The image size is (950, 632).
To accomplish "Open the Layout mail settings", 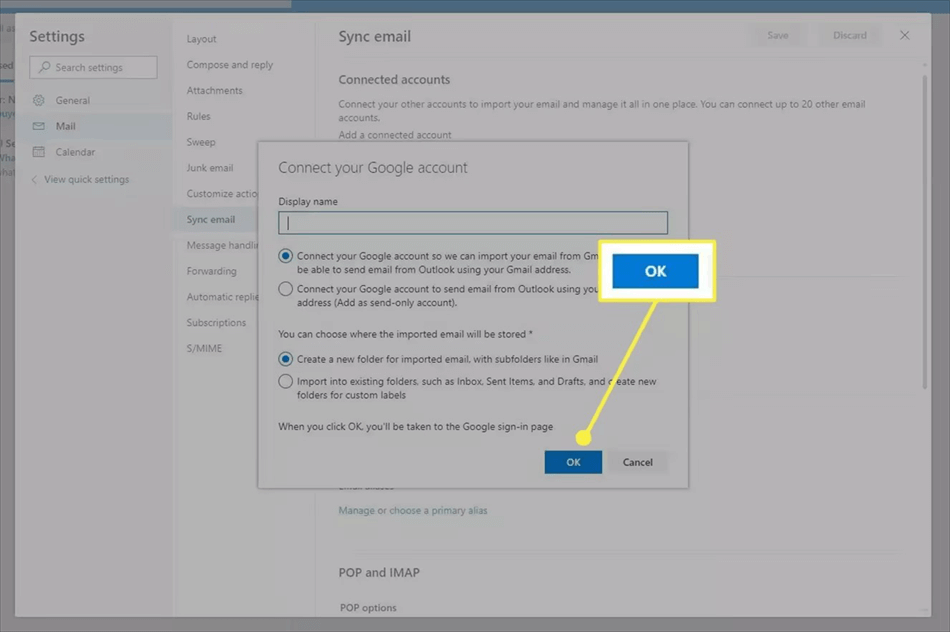I will click(x=201, y=39).
